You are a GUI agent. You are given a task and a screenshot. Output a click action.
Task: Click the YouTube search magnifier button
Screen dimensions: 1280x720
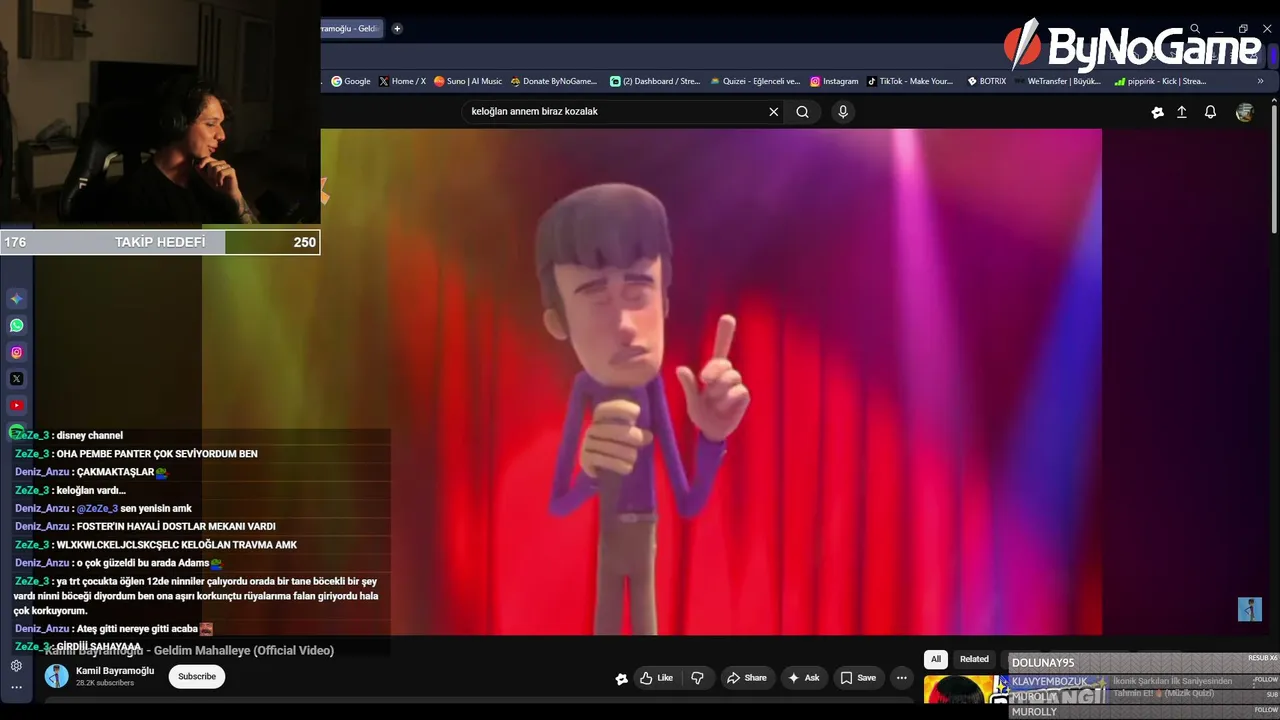[802, 112]
